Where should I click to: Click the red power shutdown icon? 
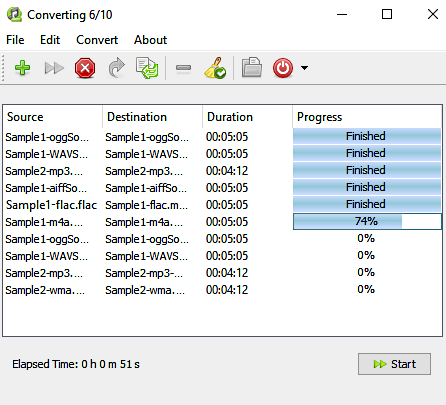click(283, 68)
